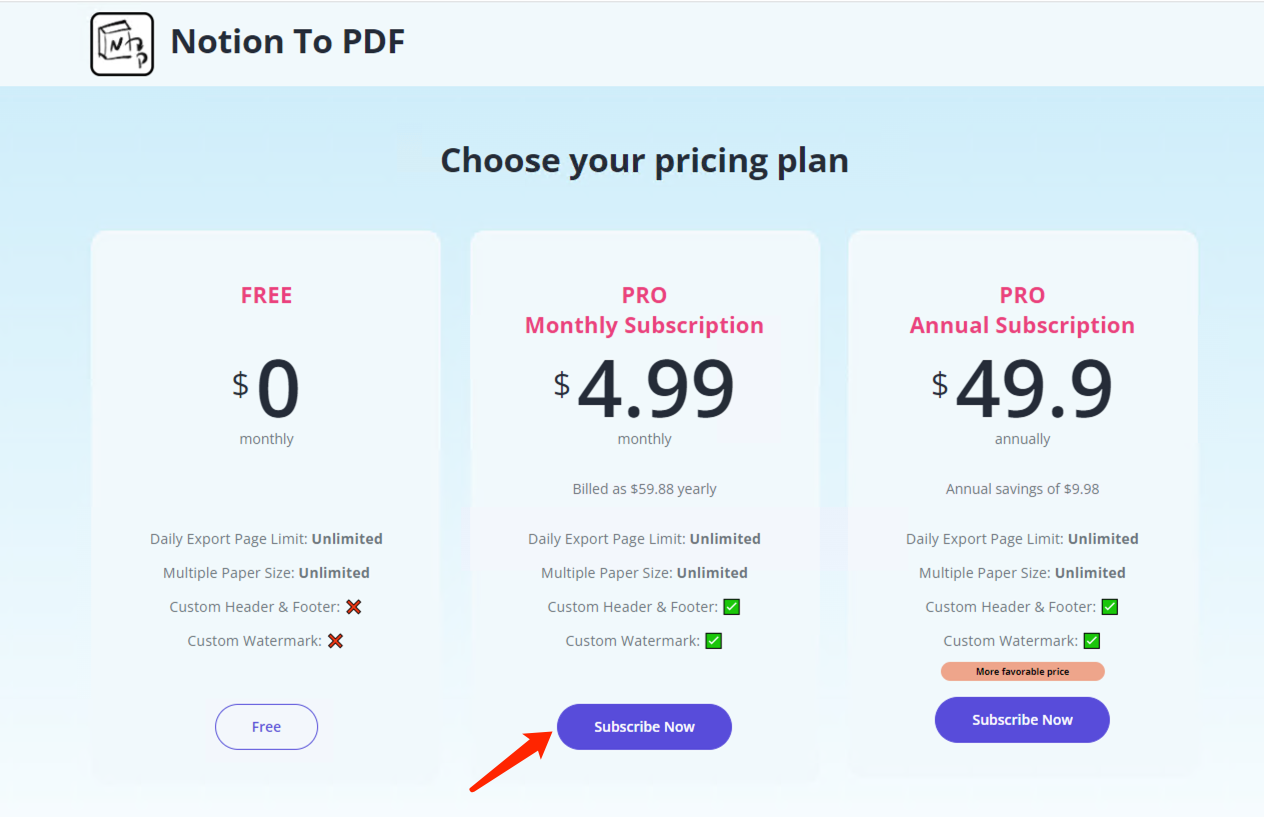Click the green check for PRO Monthly Custom Header & Footer
The height and width of the screenshot is (817, 1264).
[731, 606]
